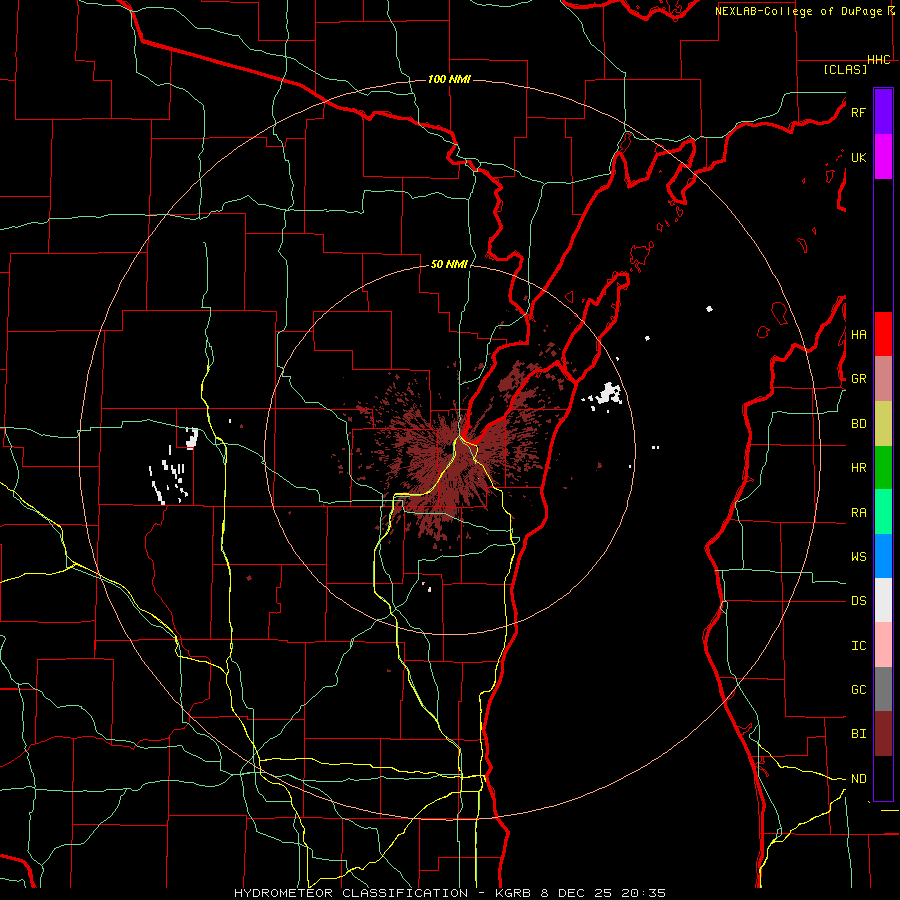Click the 100 NMI range ring label
The image size is (900, 900).
[449, 79]
